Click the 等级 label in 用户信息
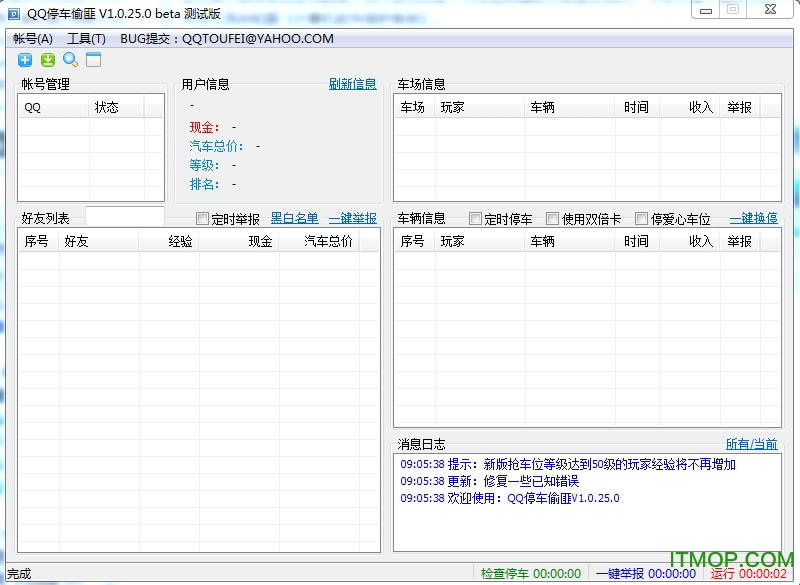800x585 pixels. tap(205, 165)
